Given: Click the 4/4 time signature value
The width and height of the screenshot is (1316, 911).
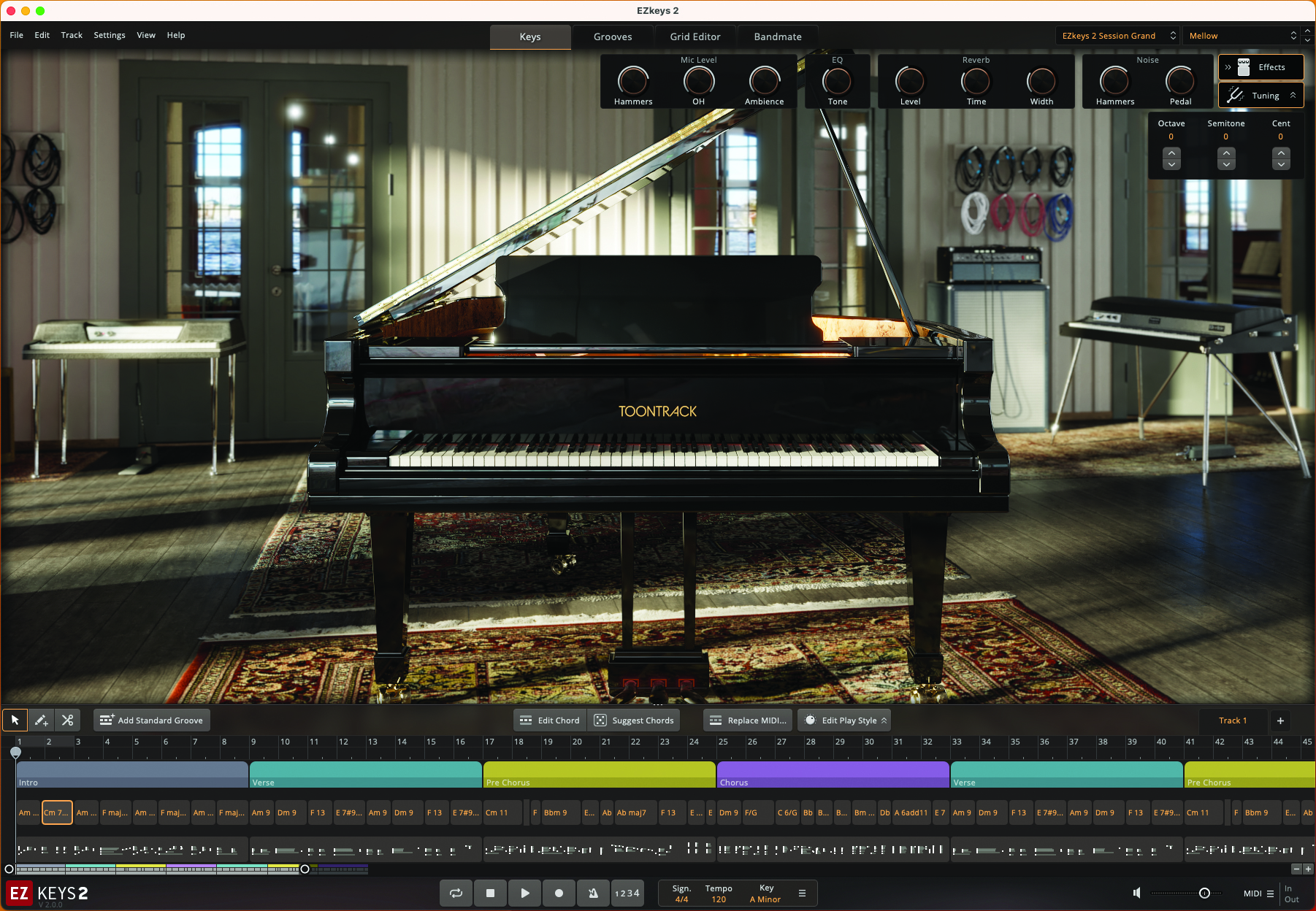Looking at the screenshot, I should pos(681,899).
